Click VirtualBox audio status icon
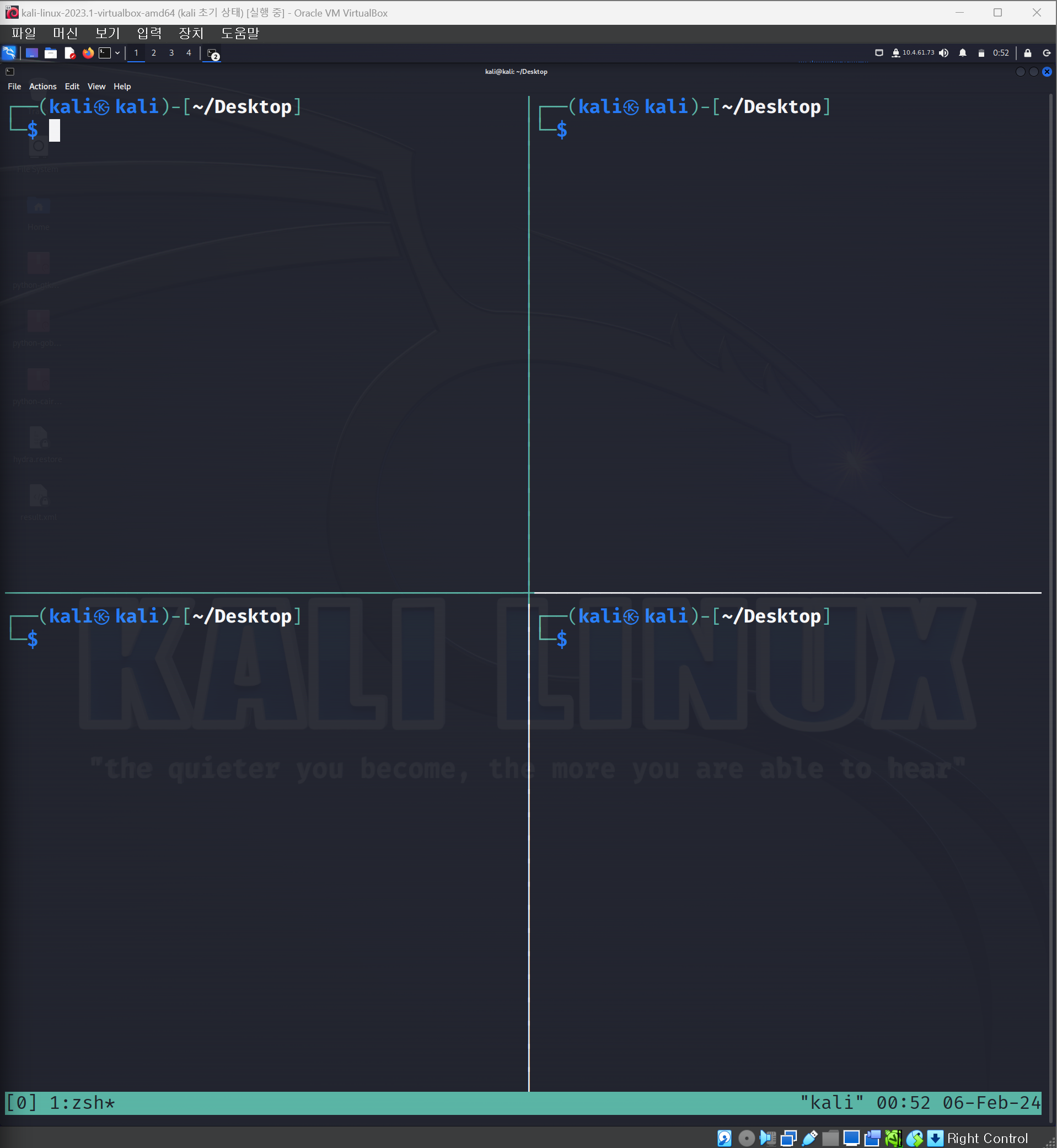Viewport: 1057px width, 1148px height. point(768,1138)
